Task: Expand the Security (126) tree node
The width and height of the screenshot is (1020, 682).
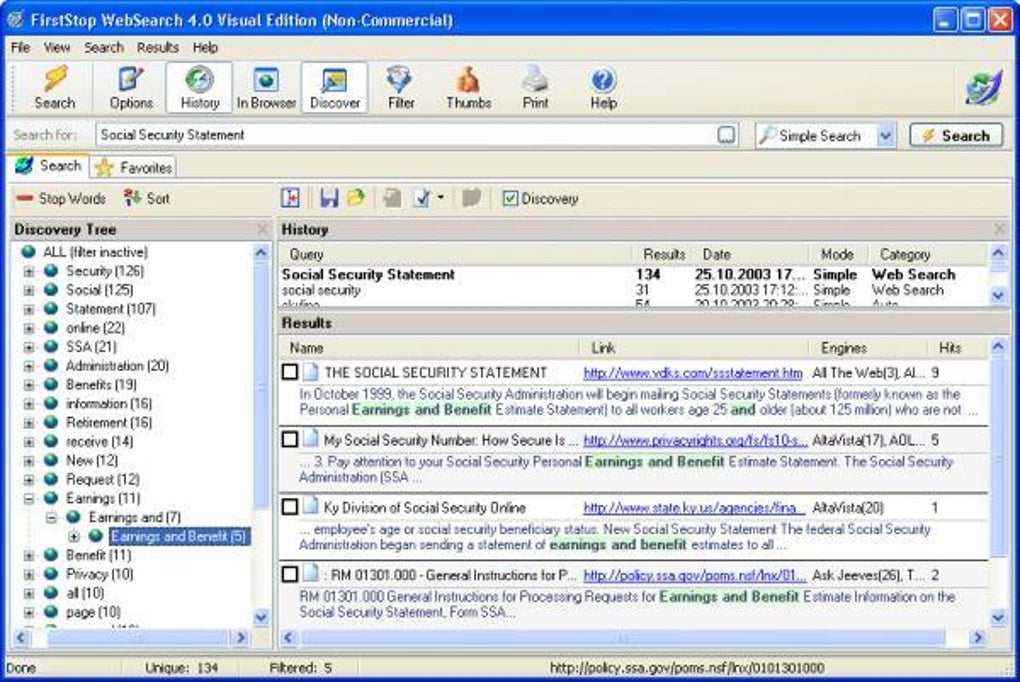Action: 29,271
